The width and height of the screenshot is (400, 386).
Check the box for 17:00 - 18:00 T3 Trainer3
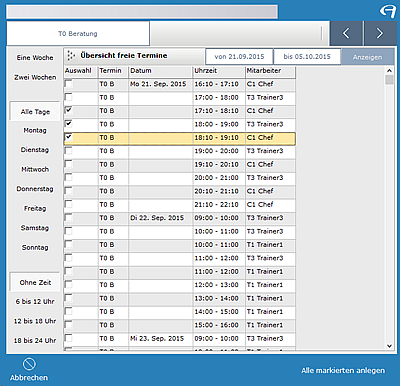69,97
